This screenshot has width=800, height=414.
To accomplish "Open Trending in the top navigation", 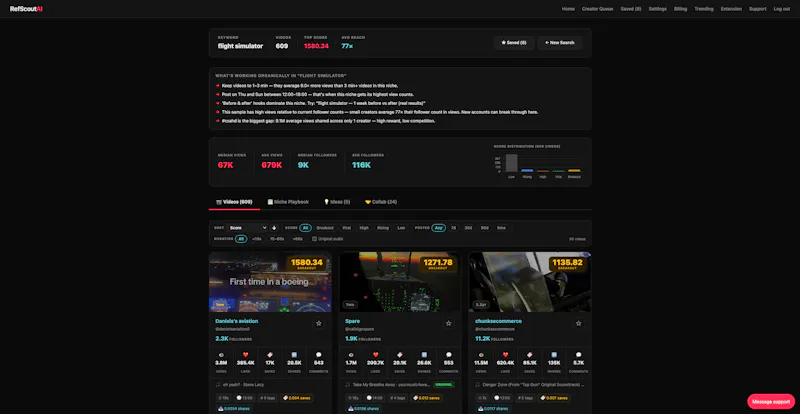I will tap(704, 9).
